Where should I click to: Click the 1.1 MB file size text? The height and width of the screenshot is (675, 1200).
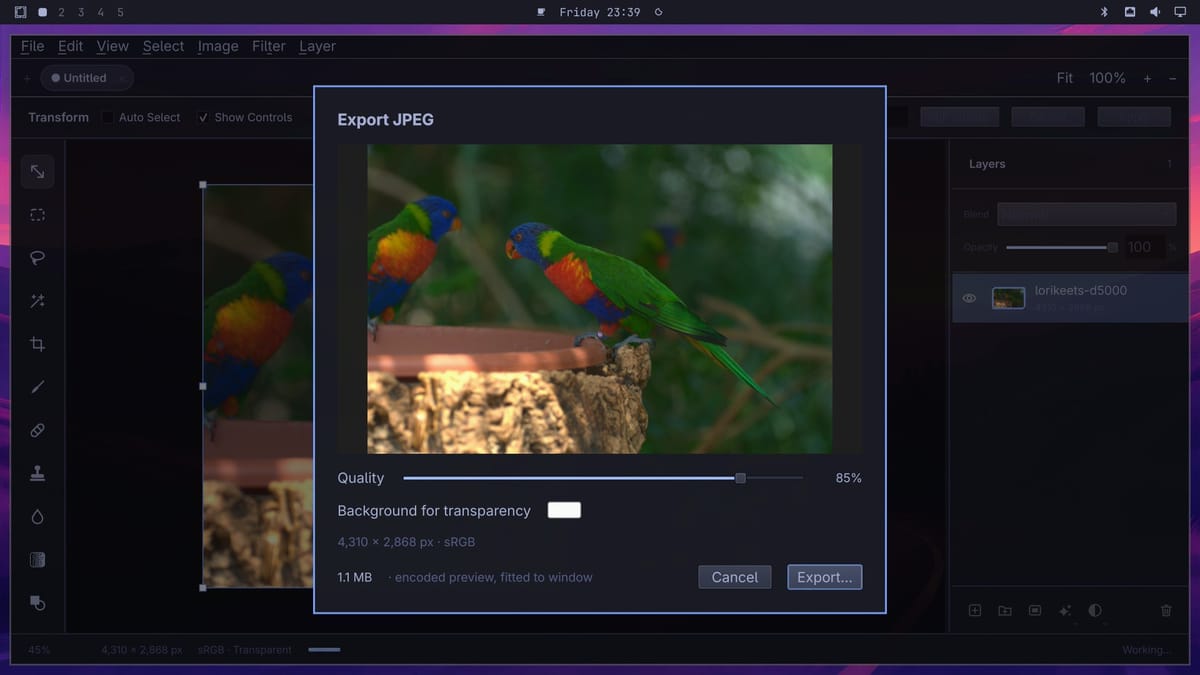[x=355, y=577]
